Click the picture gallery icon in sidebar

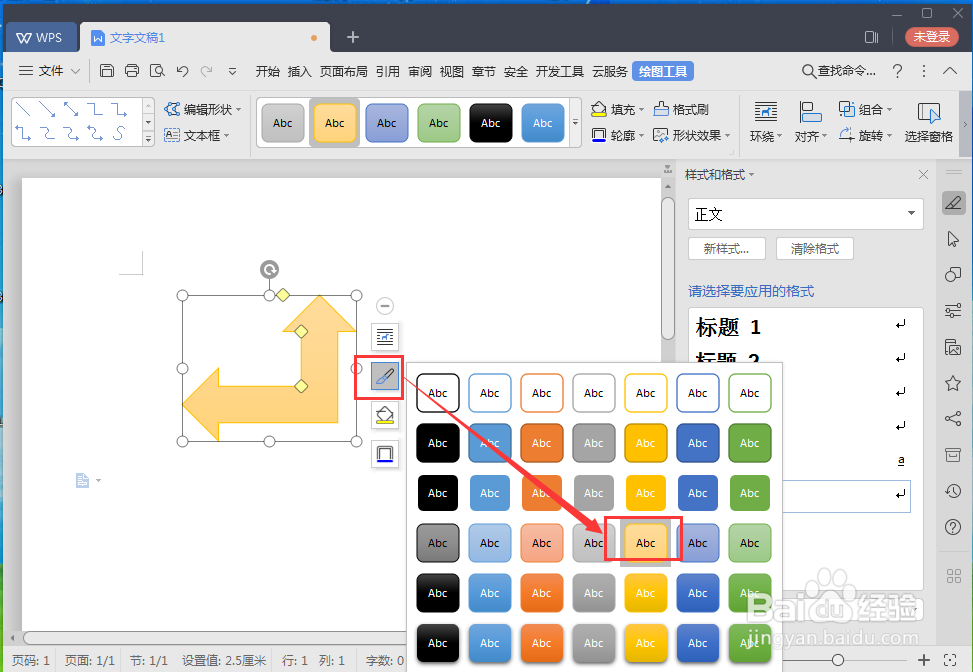click(953, 347)
